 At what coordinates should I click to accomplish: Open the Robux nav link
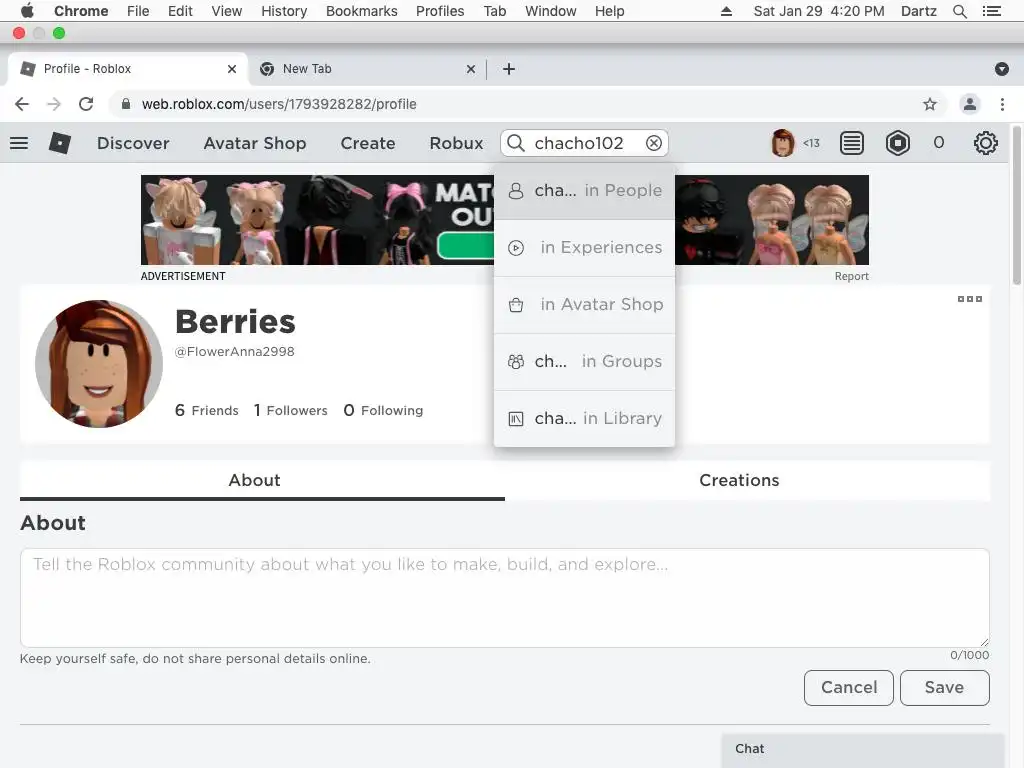pyautogui.click(x=456, y=143)
